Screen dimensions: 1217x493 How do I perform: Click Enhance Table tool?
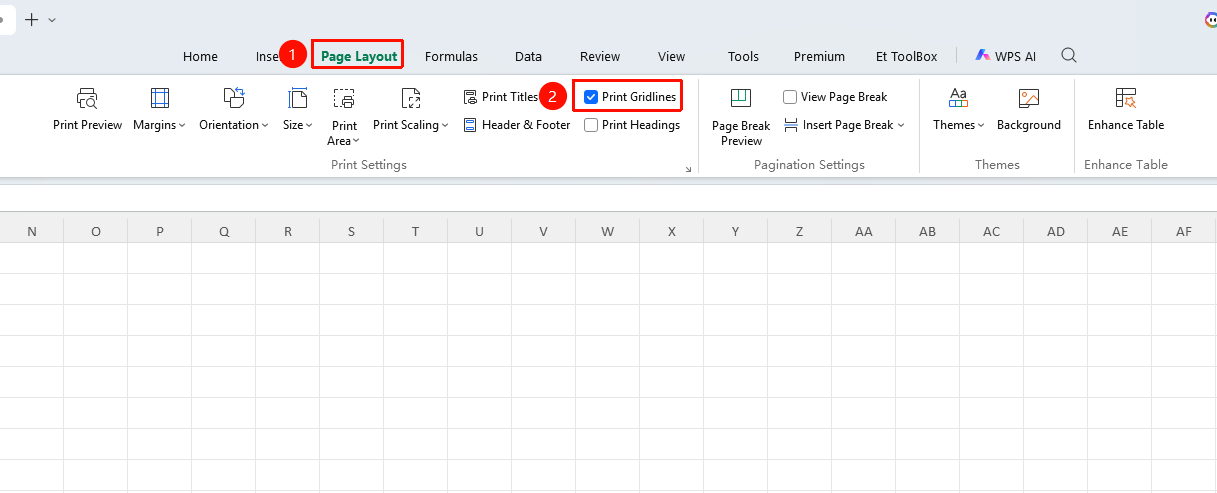coord(1126,110)
